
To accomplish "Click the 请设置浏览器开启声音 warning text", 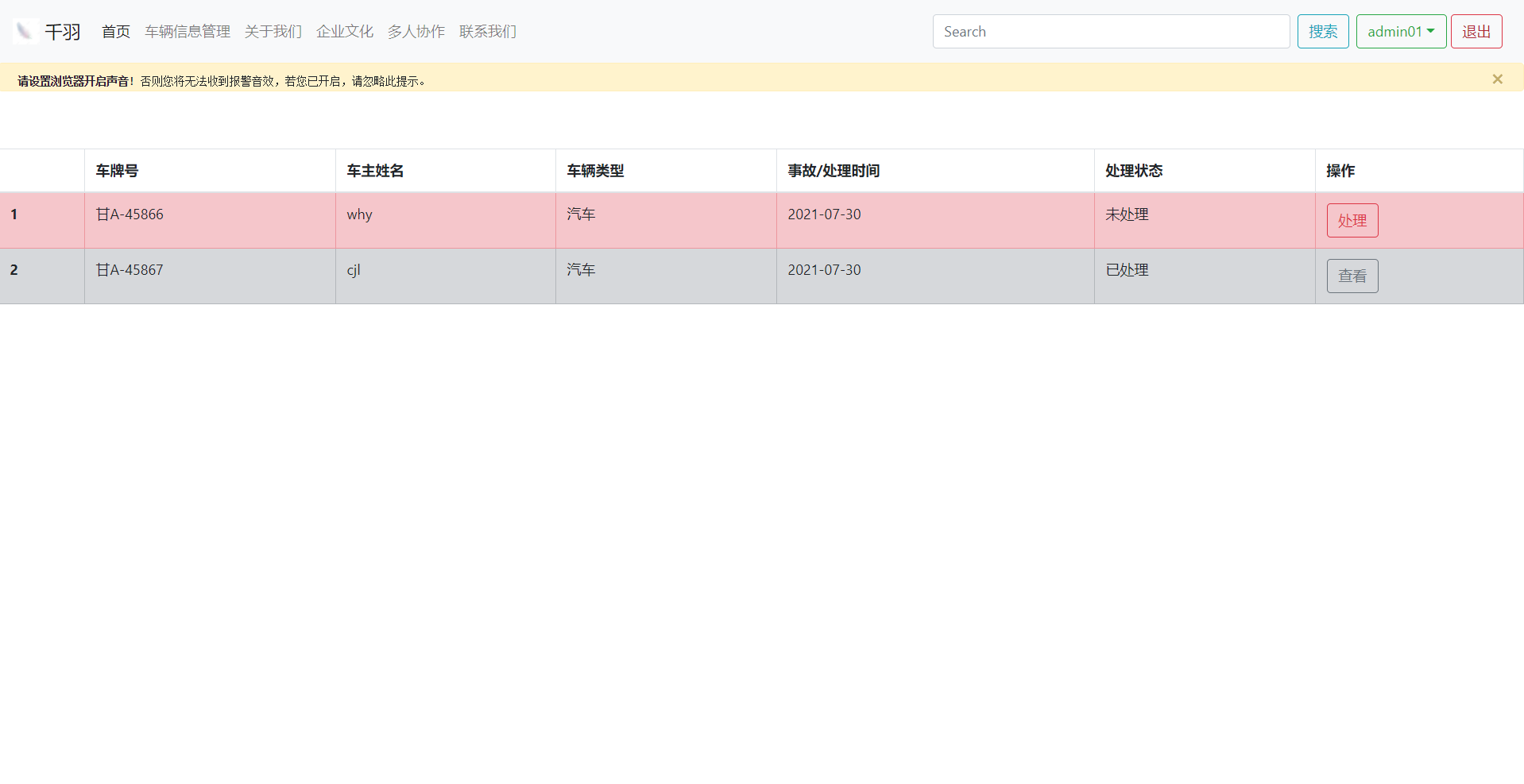I will 76,81.
